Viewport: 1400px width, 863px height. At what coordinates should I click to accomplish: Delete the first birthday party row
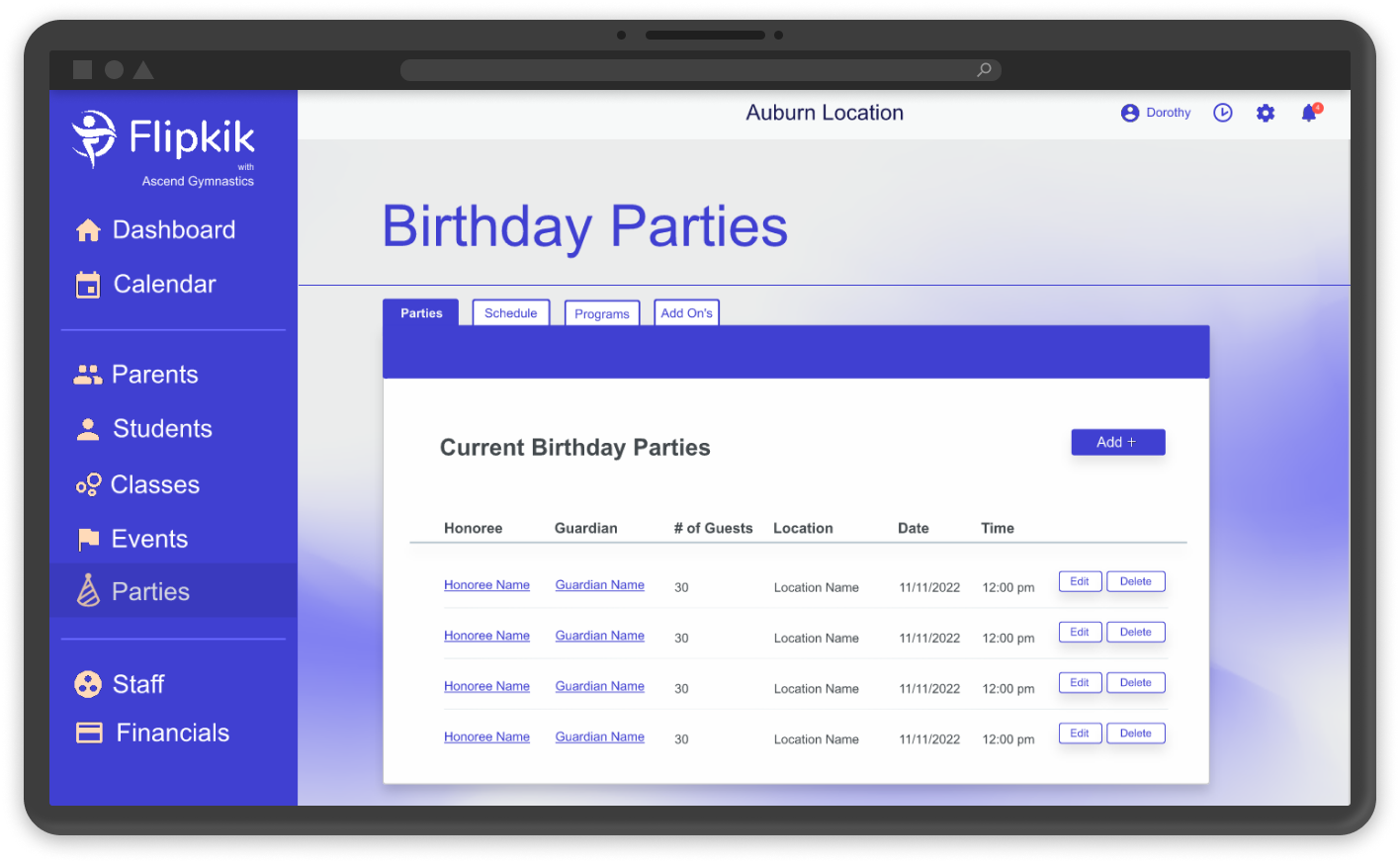(1136, 581)
